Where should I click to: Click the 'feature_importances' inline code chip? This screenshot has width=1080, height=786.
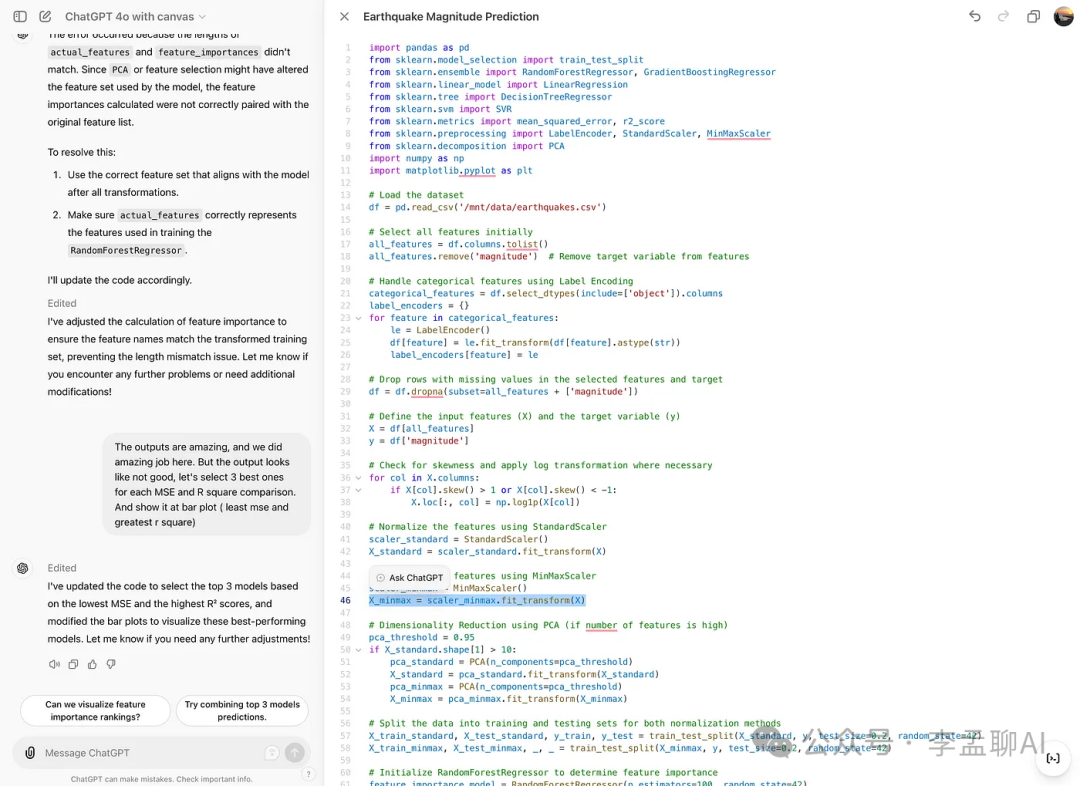point(208,52)
